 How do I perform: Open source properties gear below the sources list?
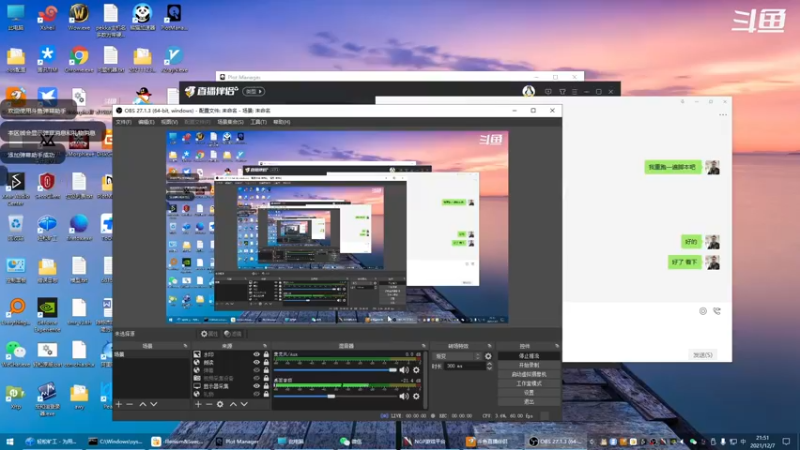220,404
